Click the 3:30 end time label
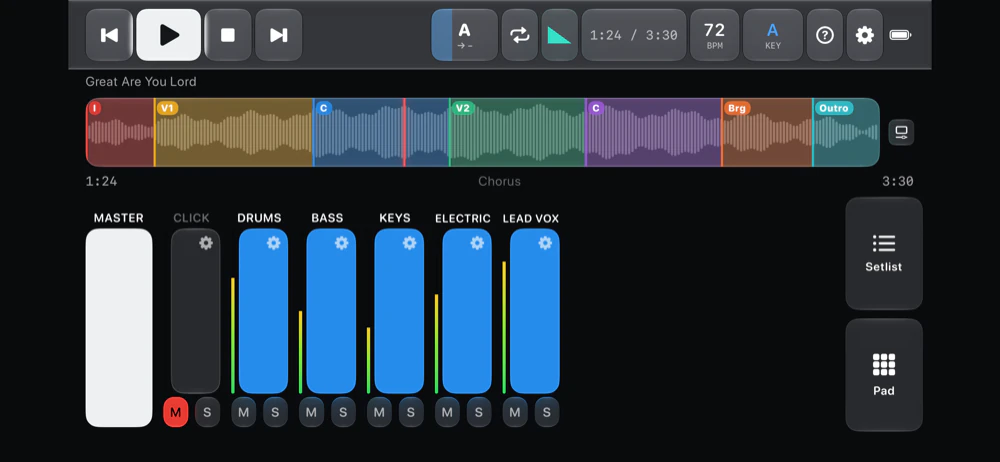This screenshot has height=462, width=1000. (898, 181)
